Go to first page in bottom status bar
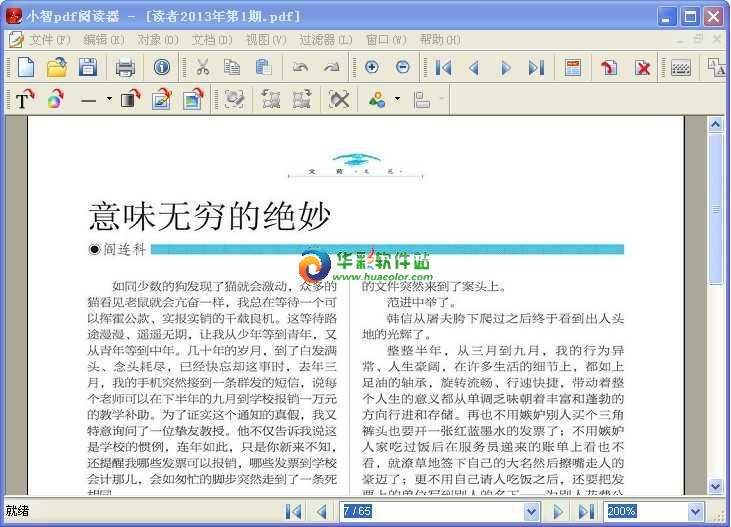This screenshot has width=731, height=527. coord(293,512)
